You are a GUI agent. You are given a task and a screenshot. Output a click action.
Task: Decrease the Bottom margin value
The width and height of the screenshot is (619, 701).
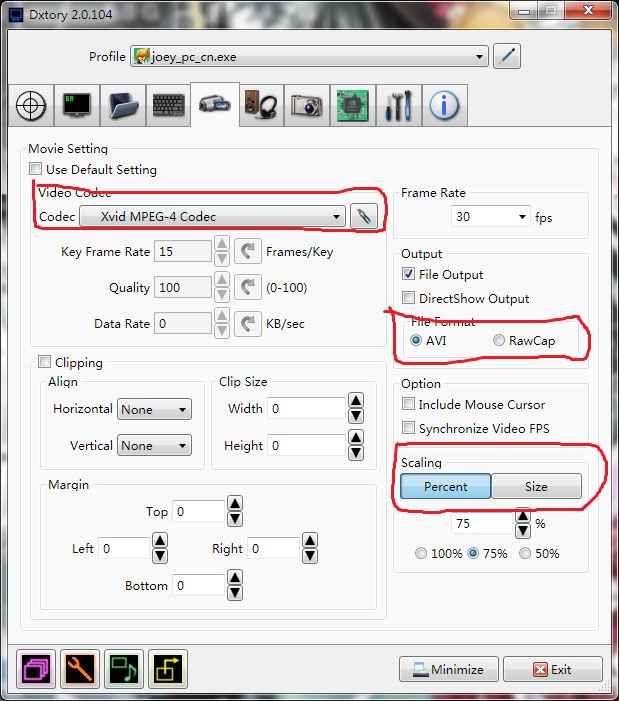coord(235,593)
